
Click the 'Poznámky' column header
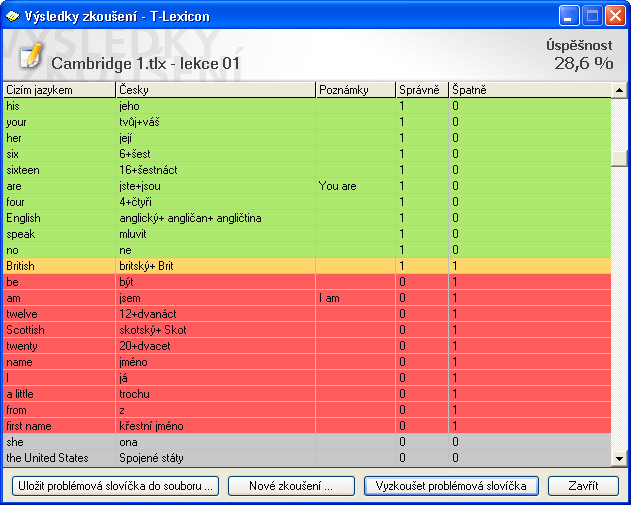pos(356,90)
